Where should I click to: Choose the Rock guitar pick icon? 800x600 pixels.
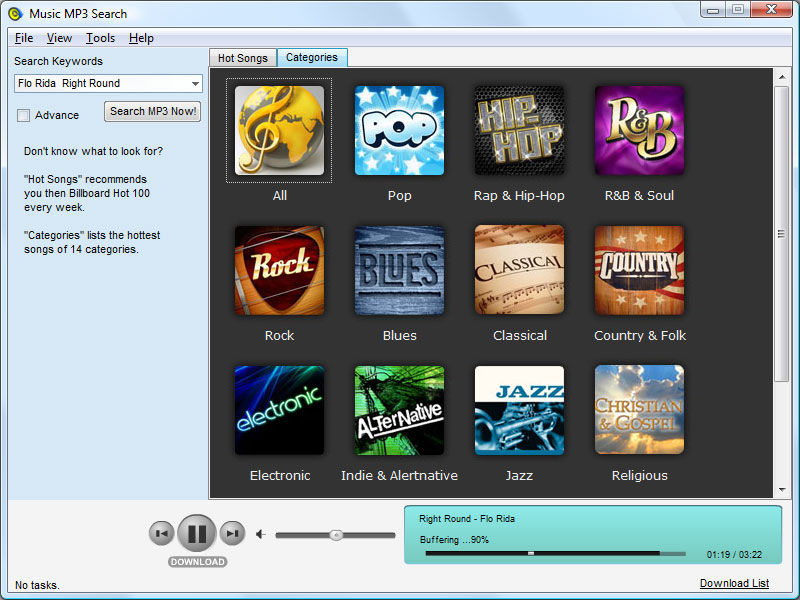tap(279, 270)
